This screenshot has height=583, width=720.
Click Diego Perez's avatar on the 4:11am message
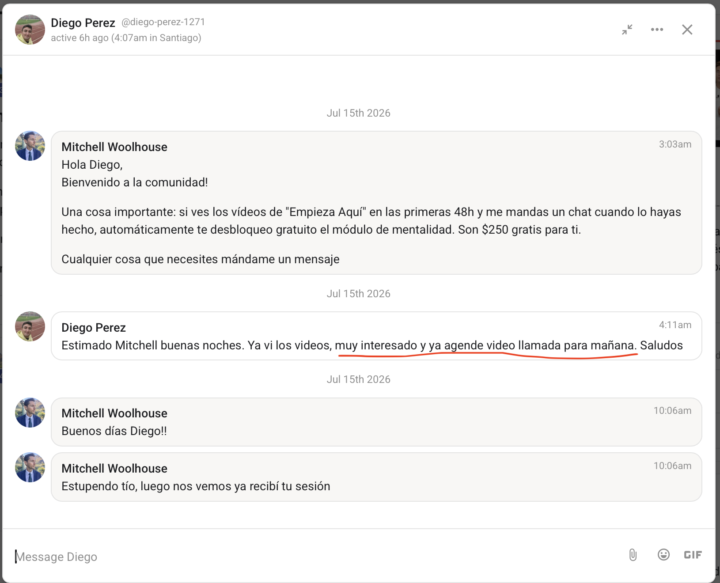[30, 326]
